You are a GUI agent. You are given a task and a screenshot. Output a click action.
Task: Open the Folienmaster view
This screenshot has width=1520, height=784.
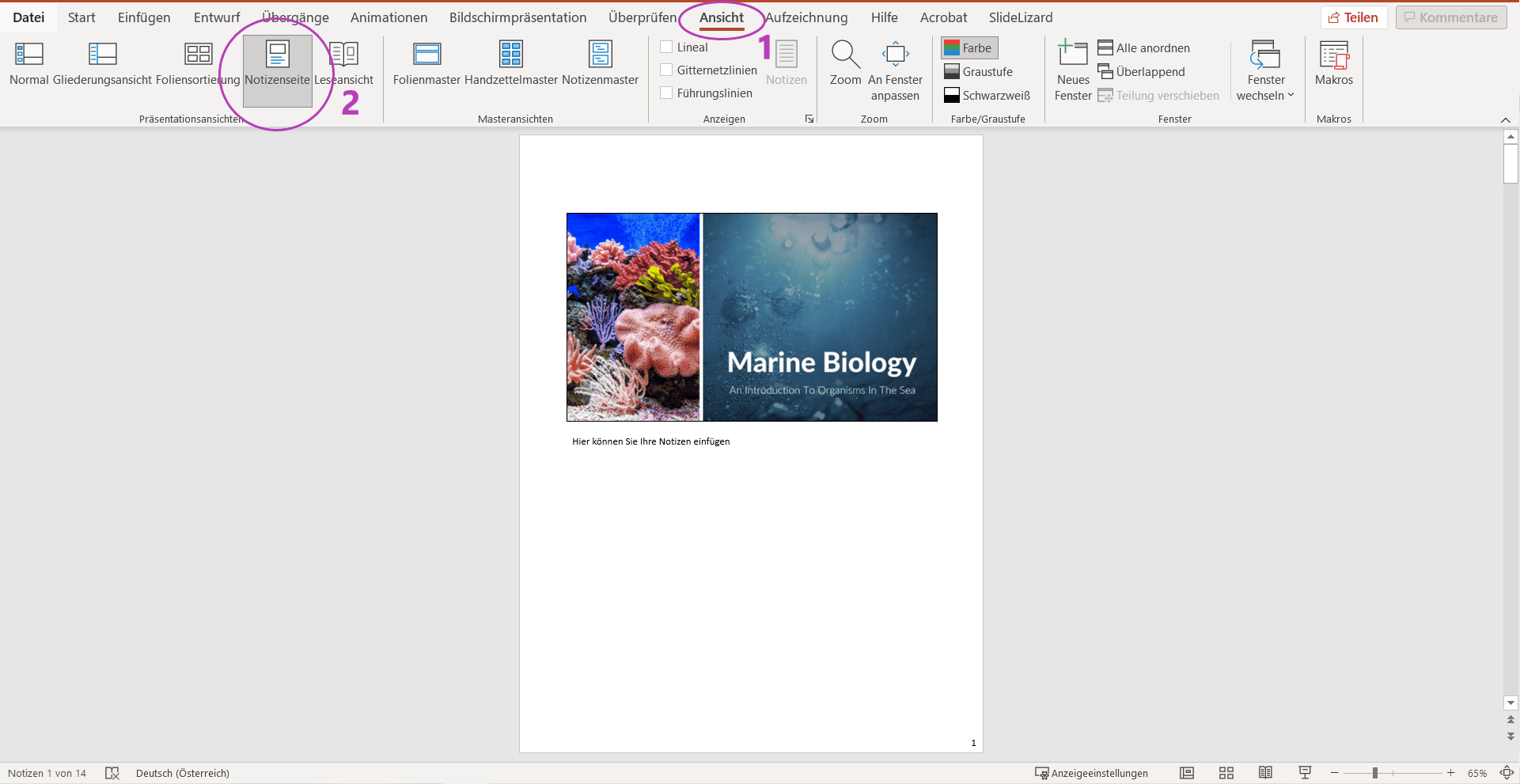pos(426,63)
